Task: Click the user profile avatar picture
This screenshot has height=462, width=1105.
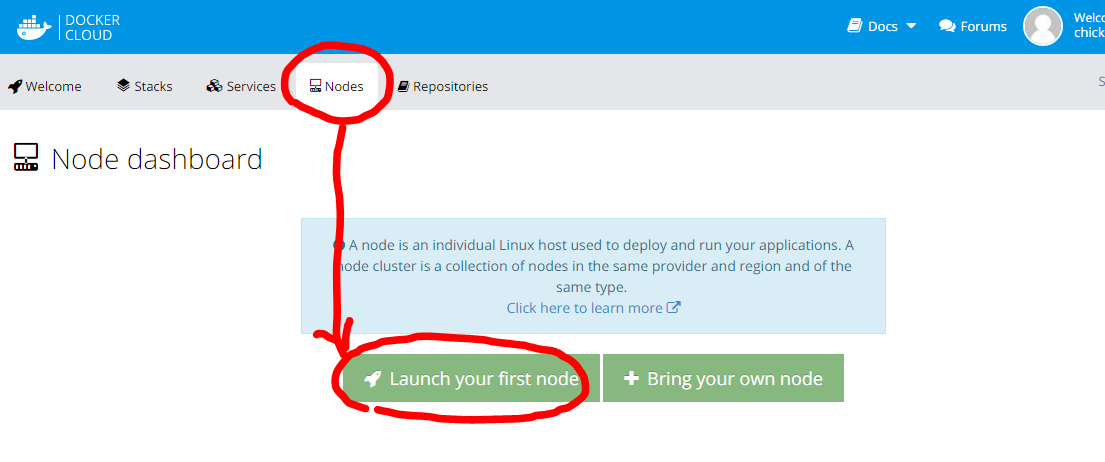Action: (x=1042, y=26)
